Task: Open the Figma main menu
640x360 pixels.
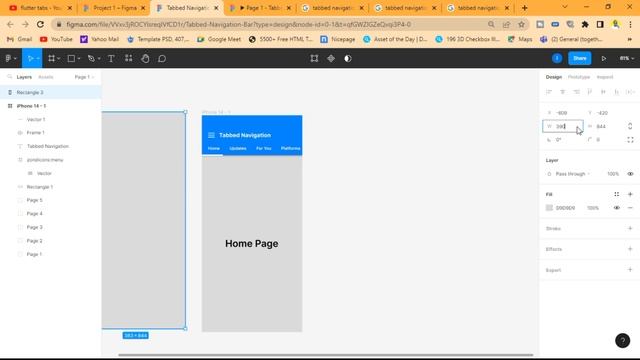Action: click(9, 58)
